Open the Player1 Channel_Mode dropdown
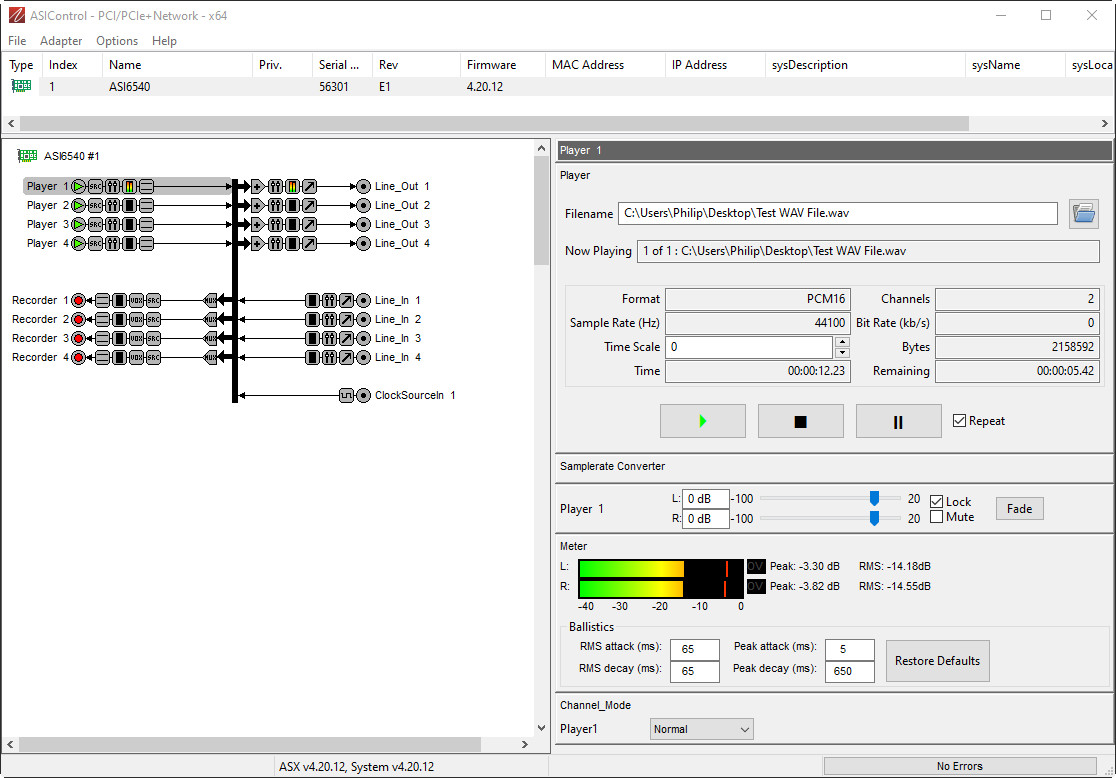The height and width of the screenshot is (778, 1116). pos(701,729)
